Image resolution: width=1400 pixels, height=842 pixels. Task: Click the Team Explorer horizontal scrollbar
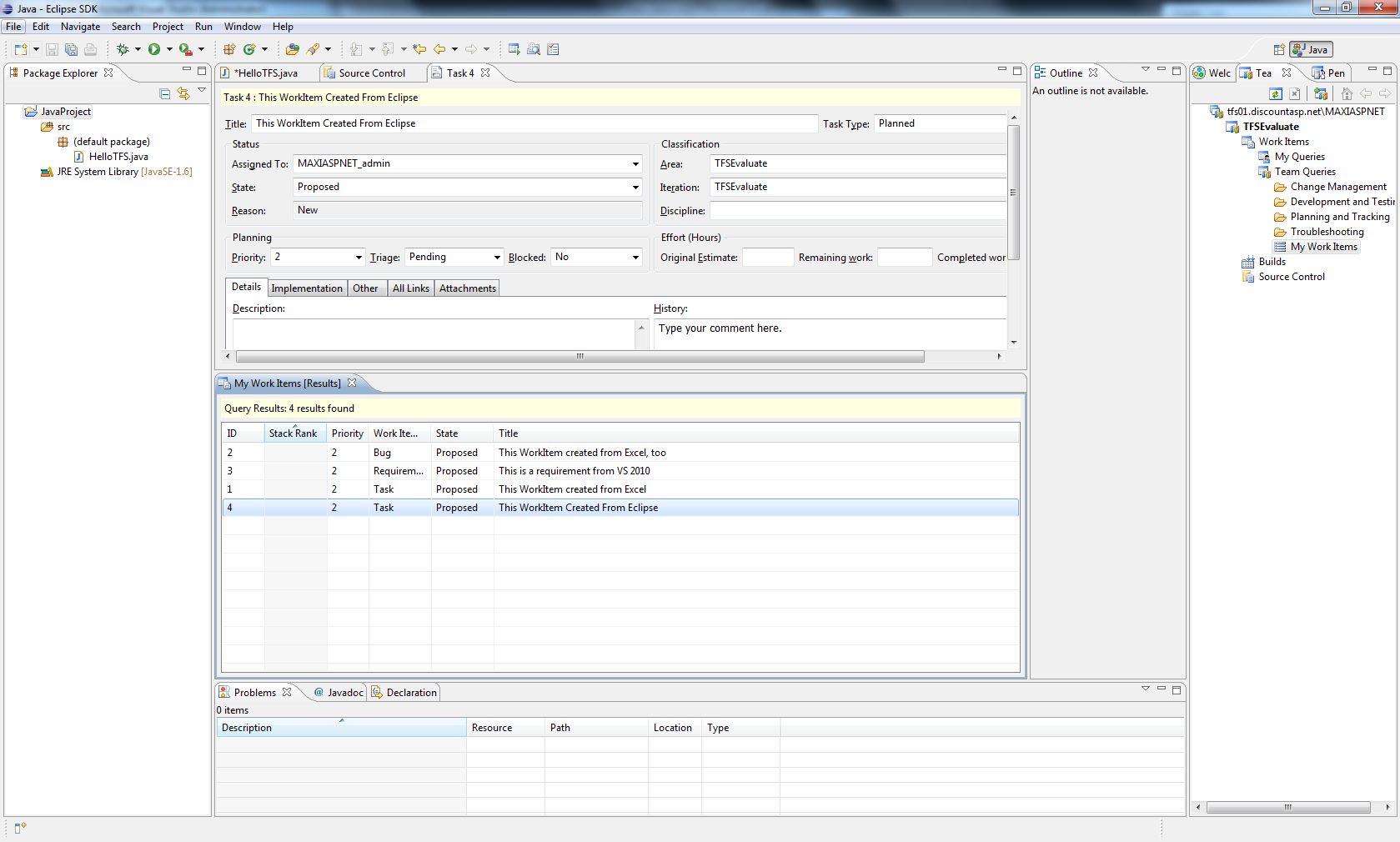tap(1288, 807)
